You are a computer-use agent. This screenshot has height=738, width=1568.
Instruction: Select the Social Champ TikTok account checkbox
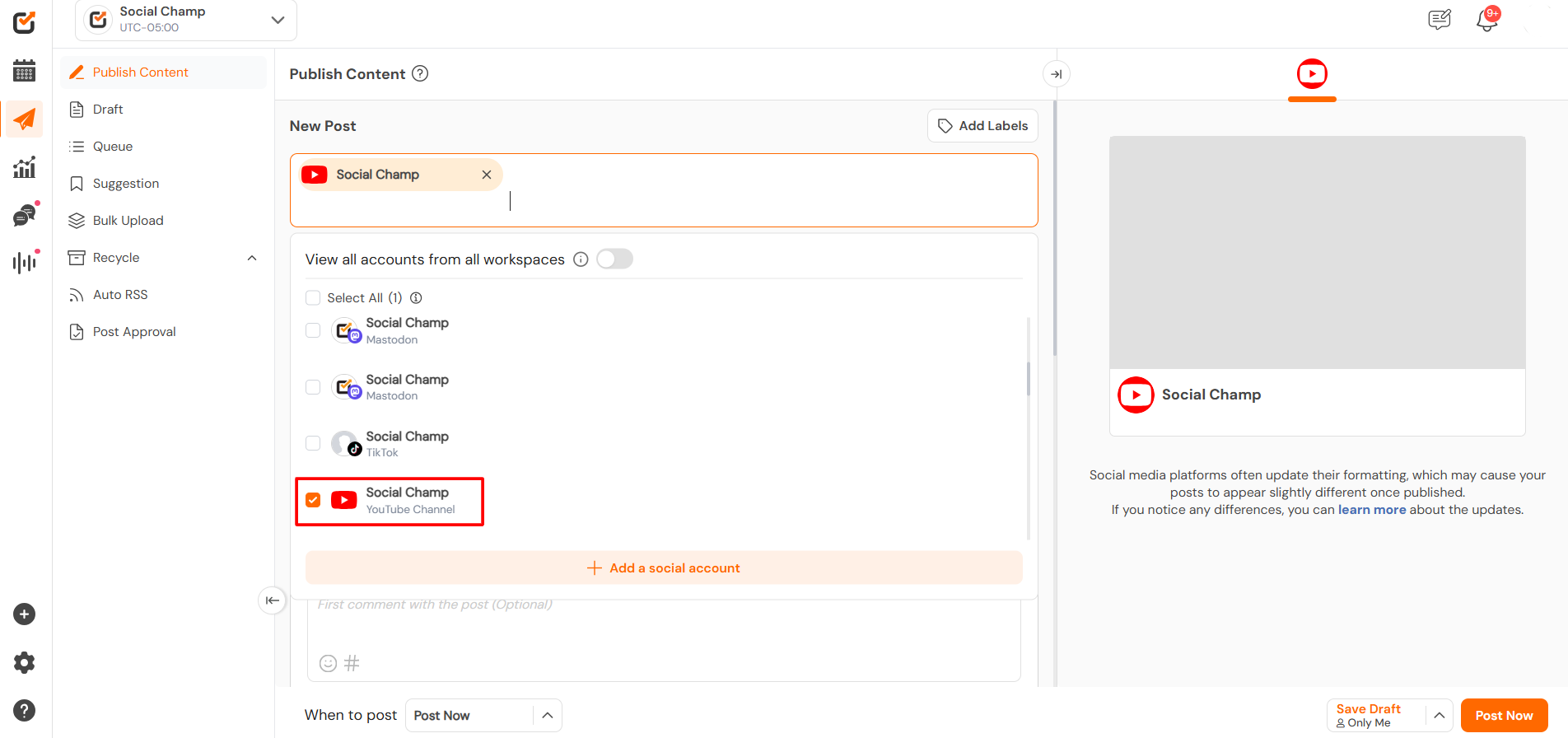pyautogui.click(x=313, y=443)
